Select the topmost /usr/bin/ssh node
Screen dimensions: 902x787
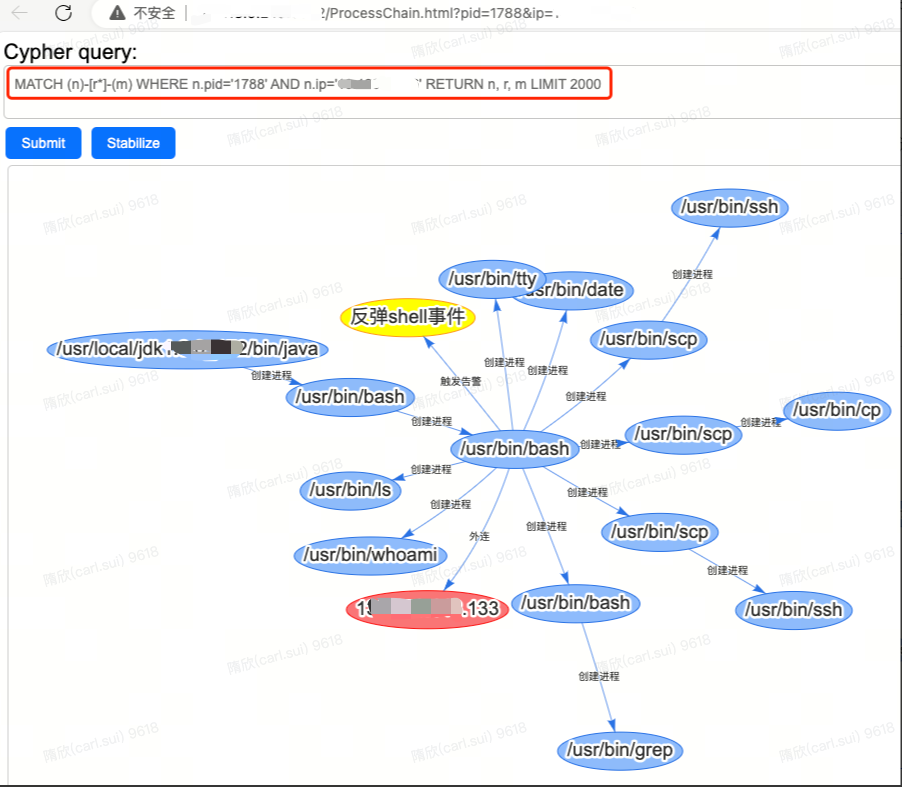pyautogui.click(x=729, y=207)
